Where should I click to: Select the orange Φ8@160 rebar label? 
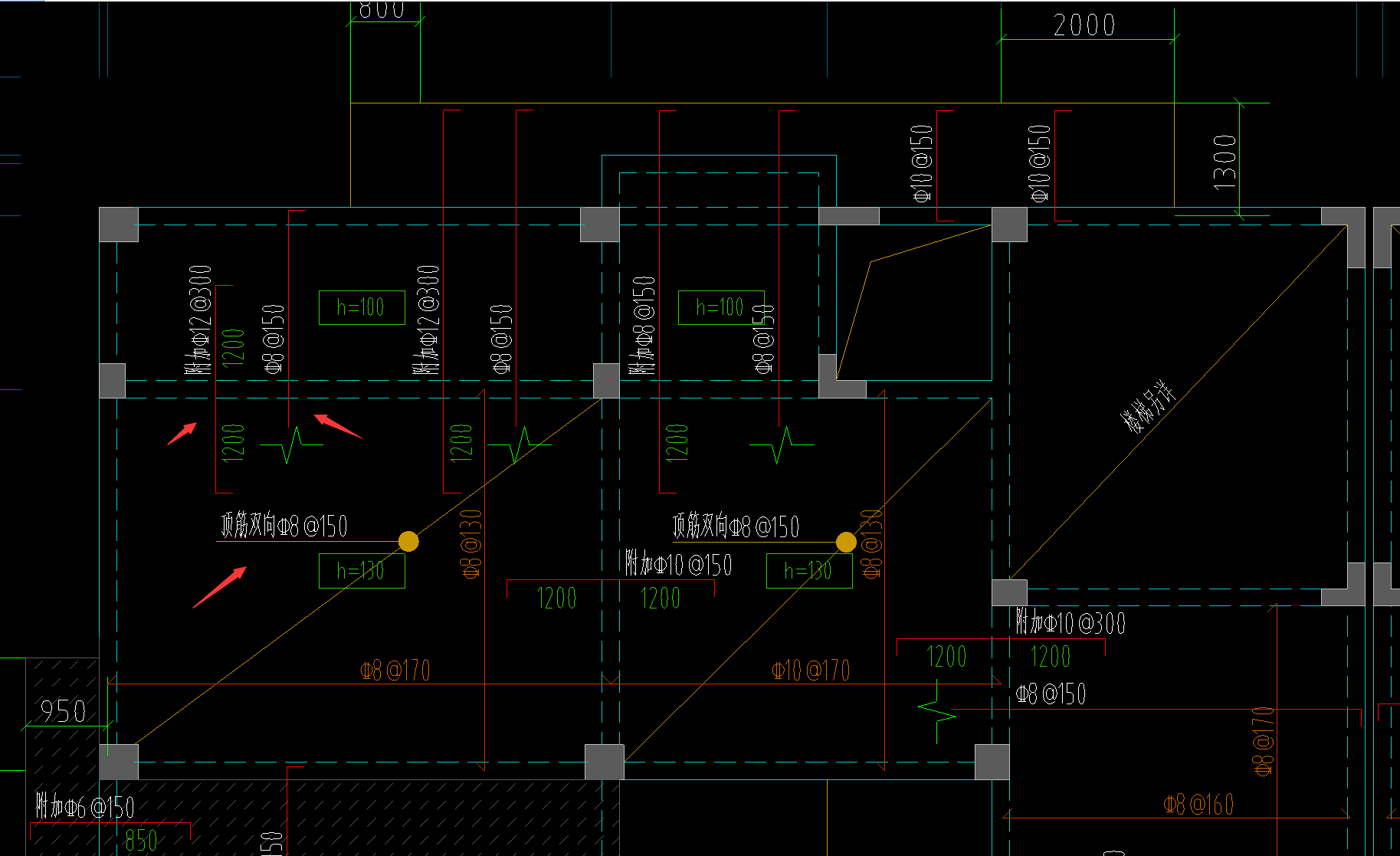coord(1198,804)
